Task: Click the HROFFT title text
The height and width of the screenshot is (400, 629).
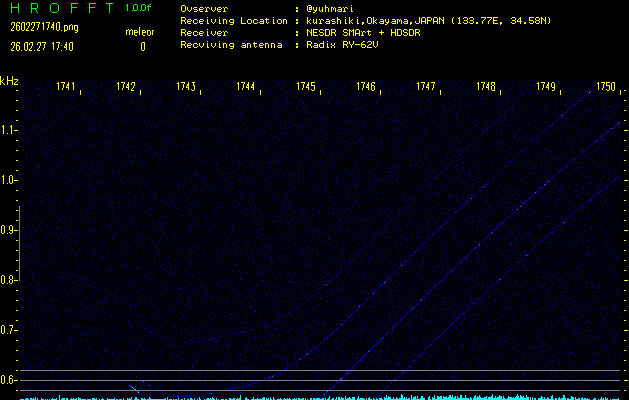Action: tap(56, 8)
